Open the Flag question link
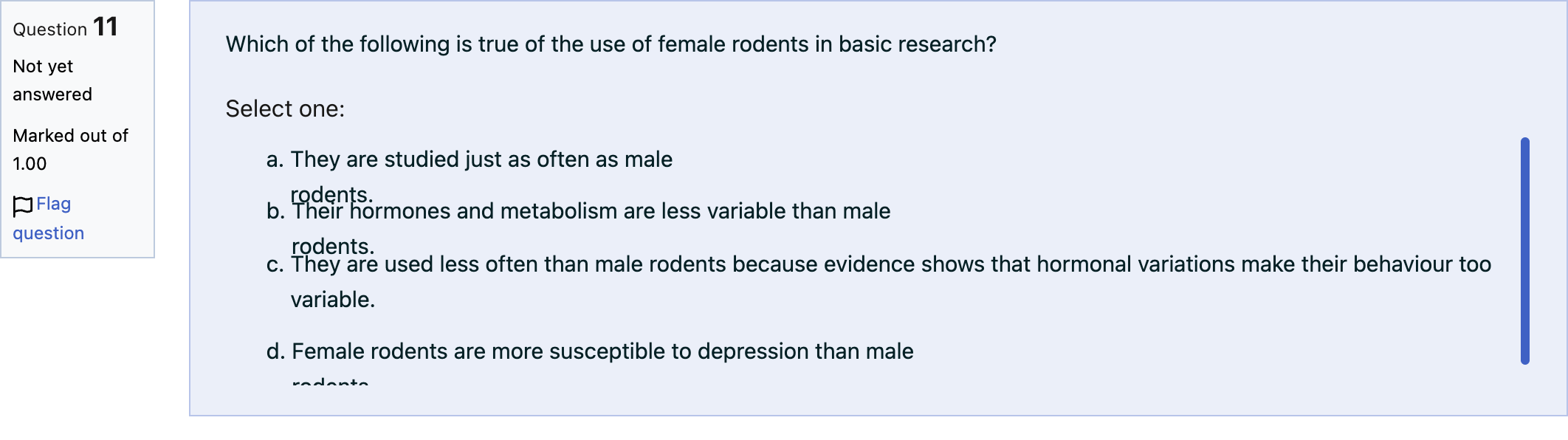 click(x=49, y=219)
